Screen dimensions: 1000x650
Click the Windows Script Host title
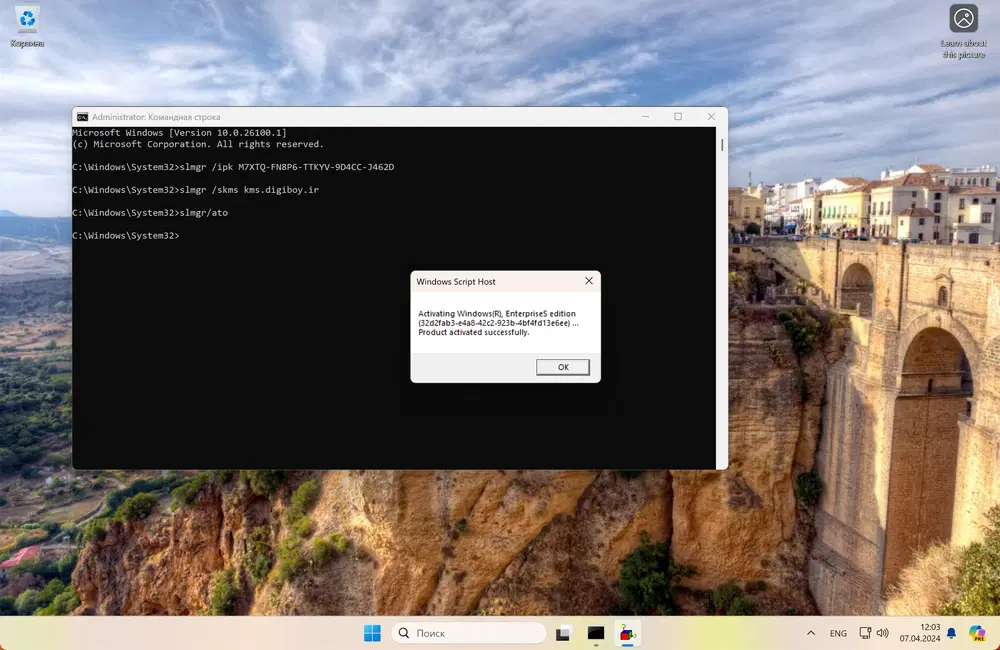pyautogui.click(x=456, y=281)
